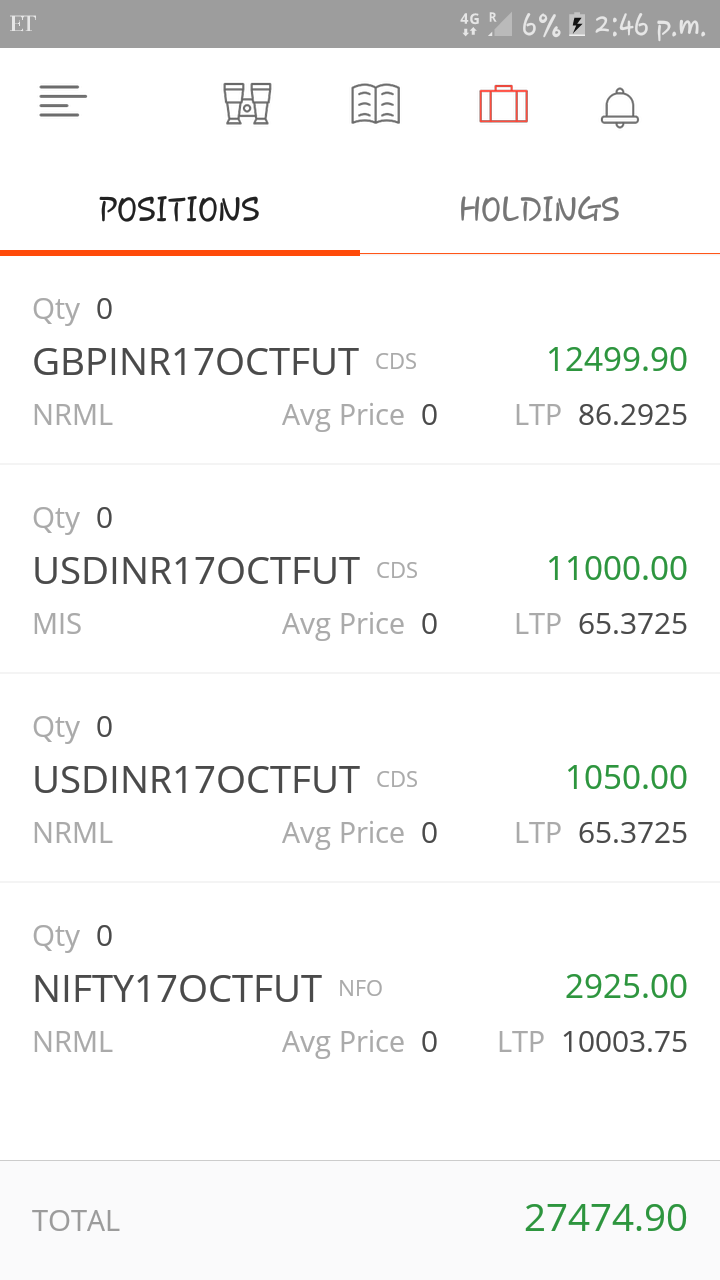Tap the 12499.90 profit value
Screen dimensions: 720x1280
point(617,360)
